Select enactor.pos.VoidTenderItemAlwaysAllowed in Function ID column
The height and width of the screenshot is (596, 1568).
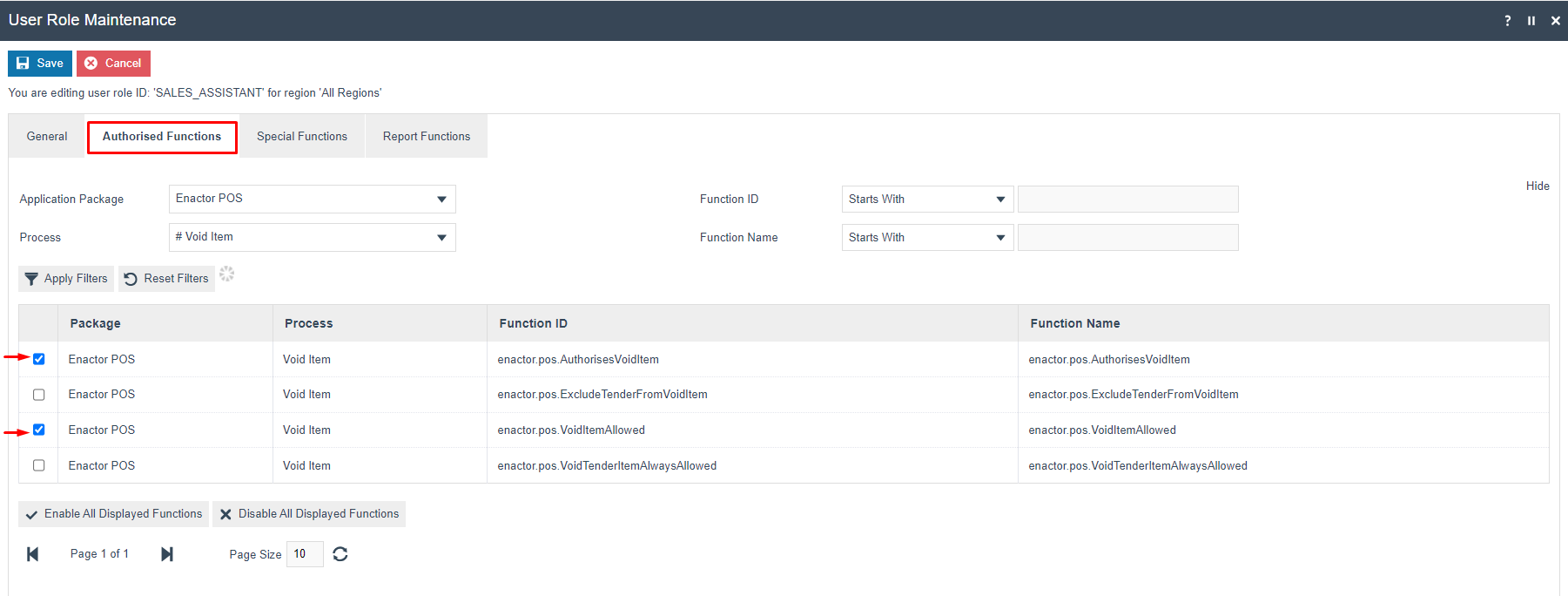coord(607,466)
